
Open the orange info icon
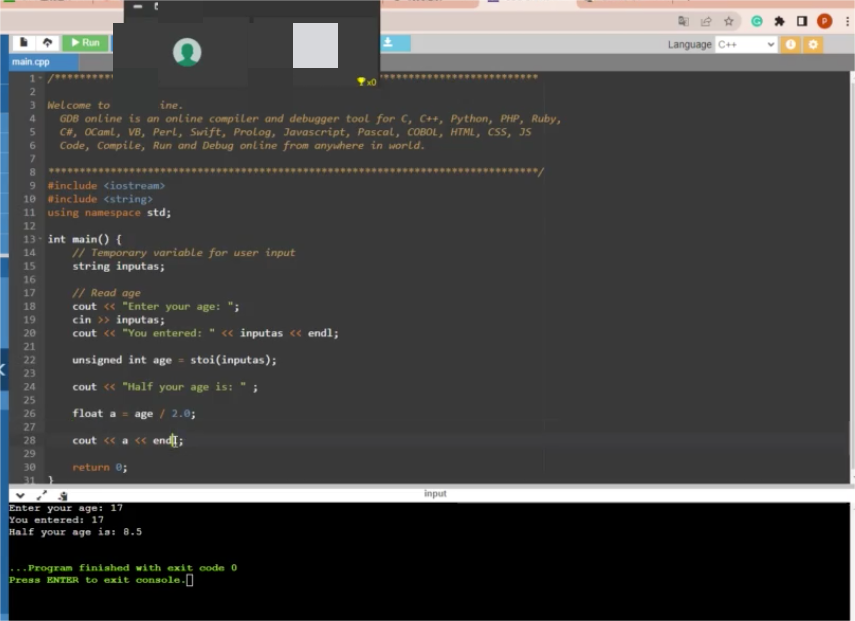point(791,44)
